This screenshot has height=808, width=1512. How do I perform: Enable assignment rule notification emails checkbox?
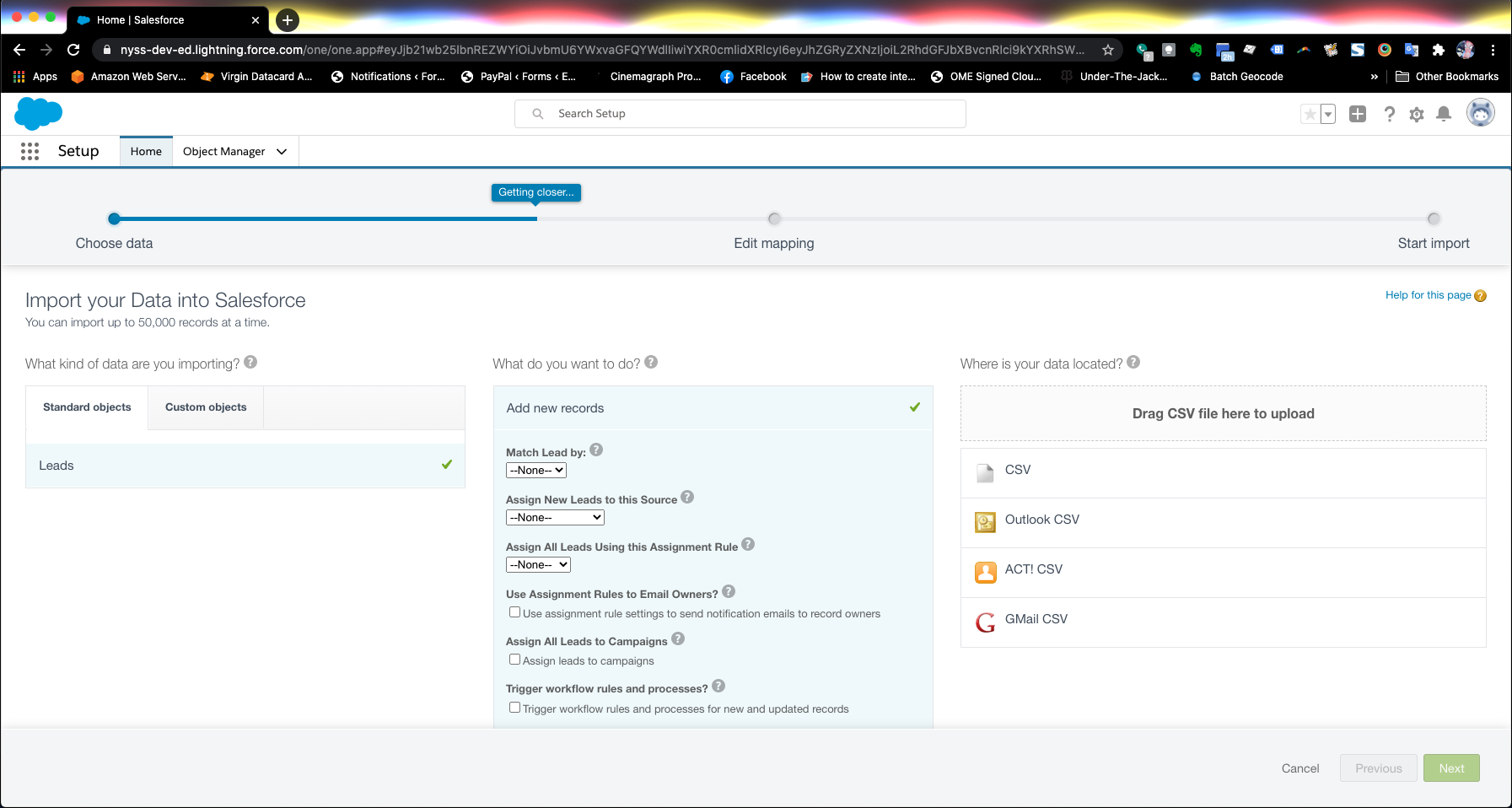[x=514, y=612]
